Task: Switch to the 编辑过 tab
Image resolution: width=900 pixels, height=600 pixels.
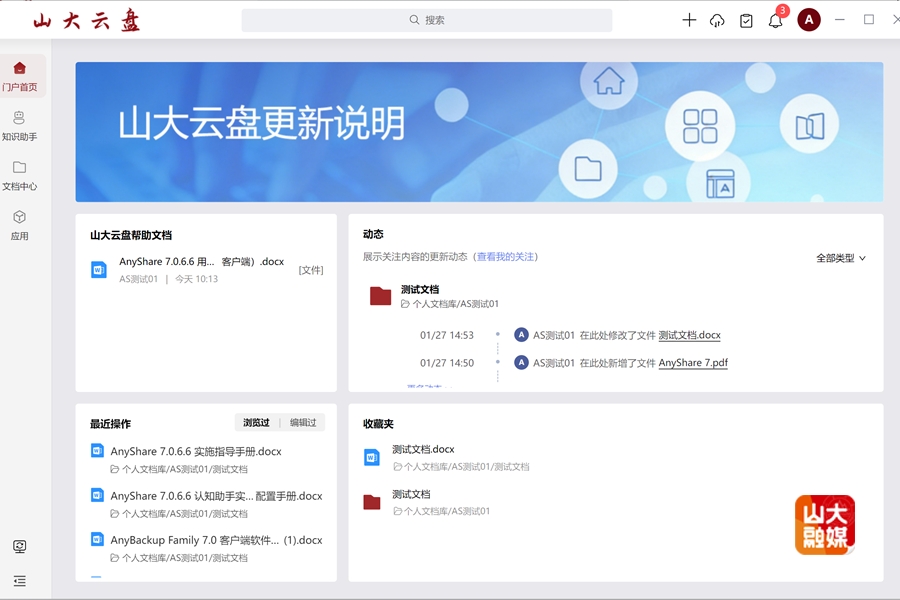Action: click(x=303, y=423)
